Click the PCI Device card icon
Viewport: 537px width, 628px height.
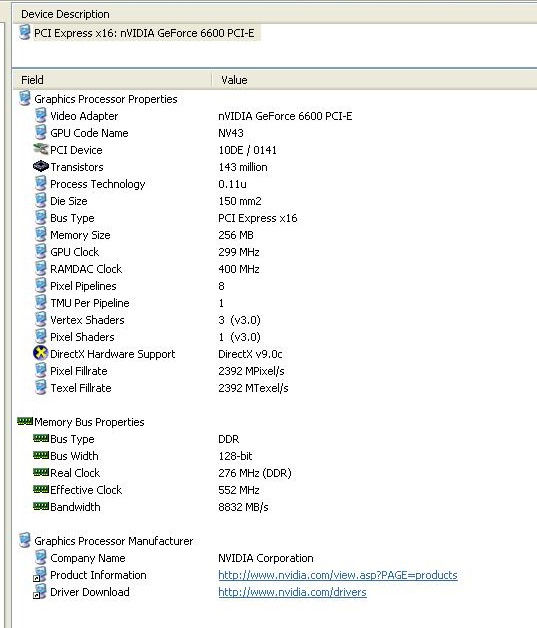[x=40, y=149]
